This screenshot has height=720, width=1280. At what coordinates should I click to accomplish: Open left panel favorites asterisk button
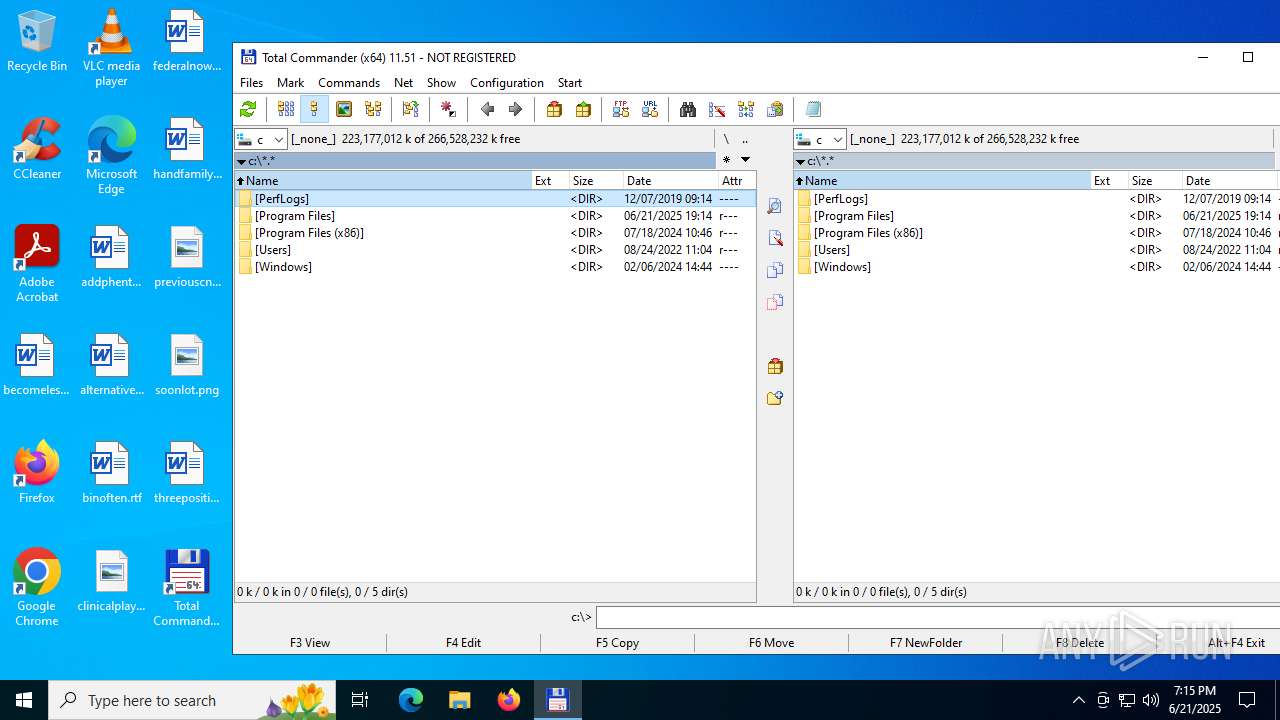click(726, 160)
